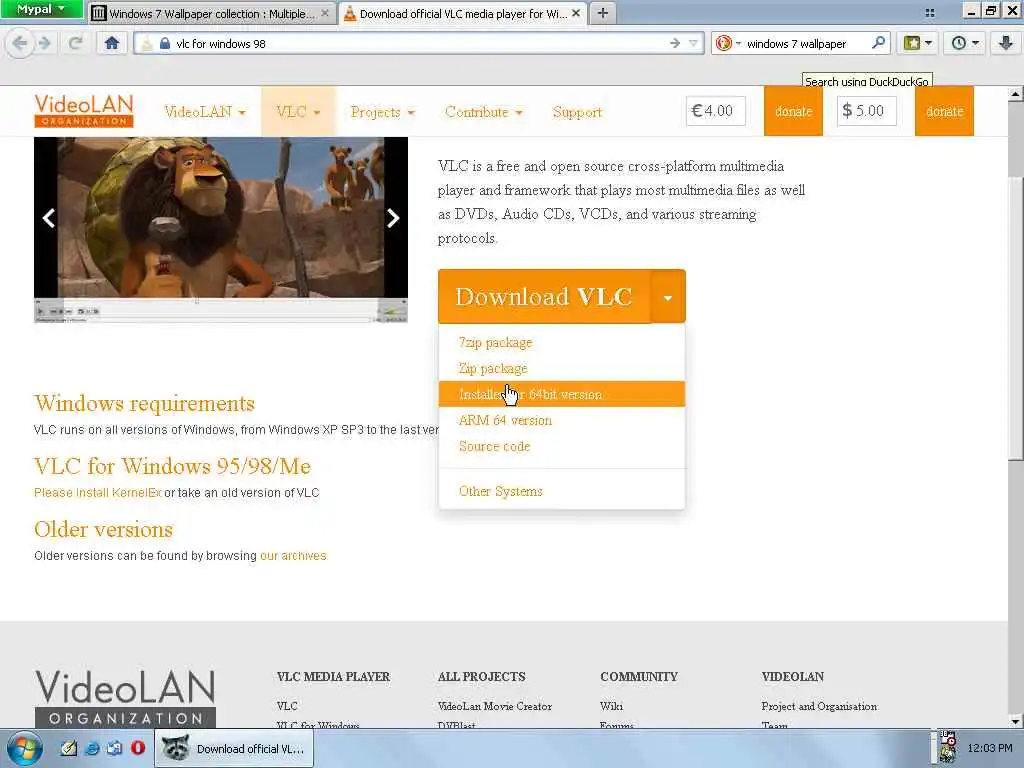Expand the VLC navigation menu
1024x768 pixels.
298,112
